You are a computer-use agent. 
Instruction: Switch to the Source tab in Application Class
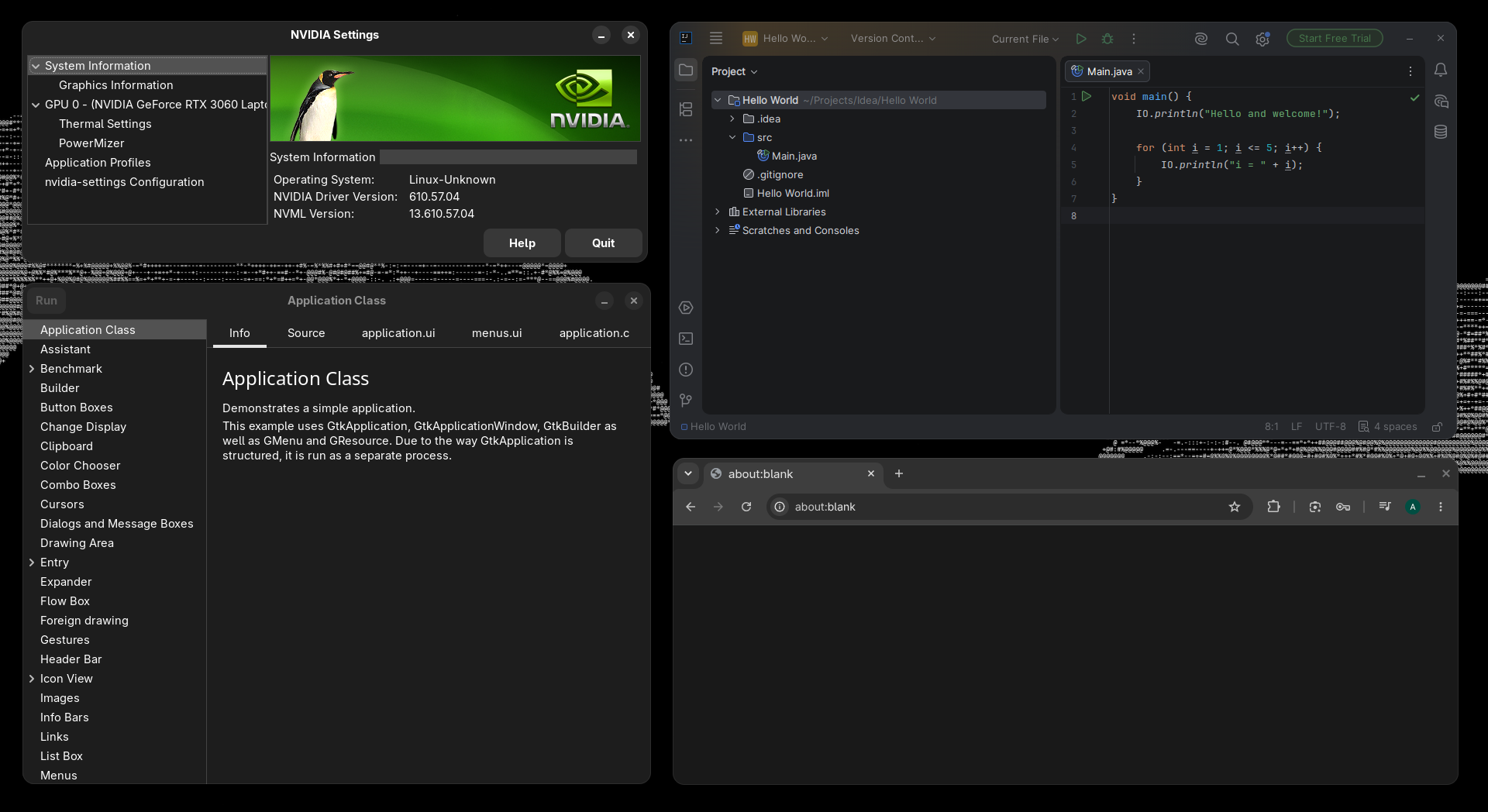pyautogui.click(x=306, y=333)
